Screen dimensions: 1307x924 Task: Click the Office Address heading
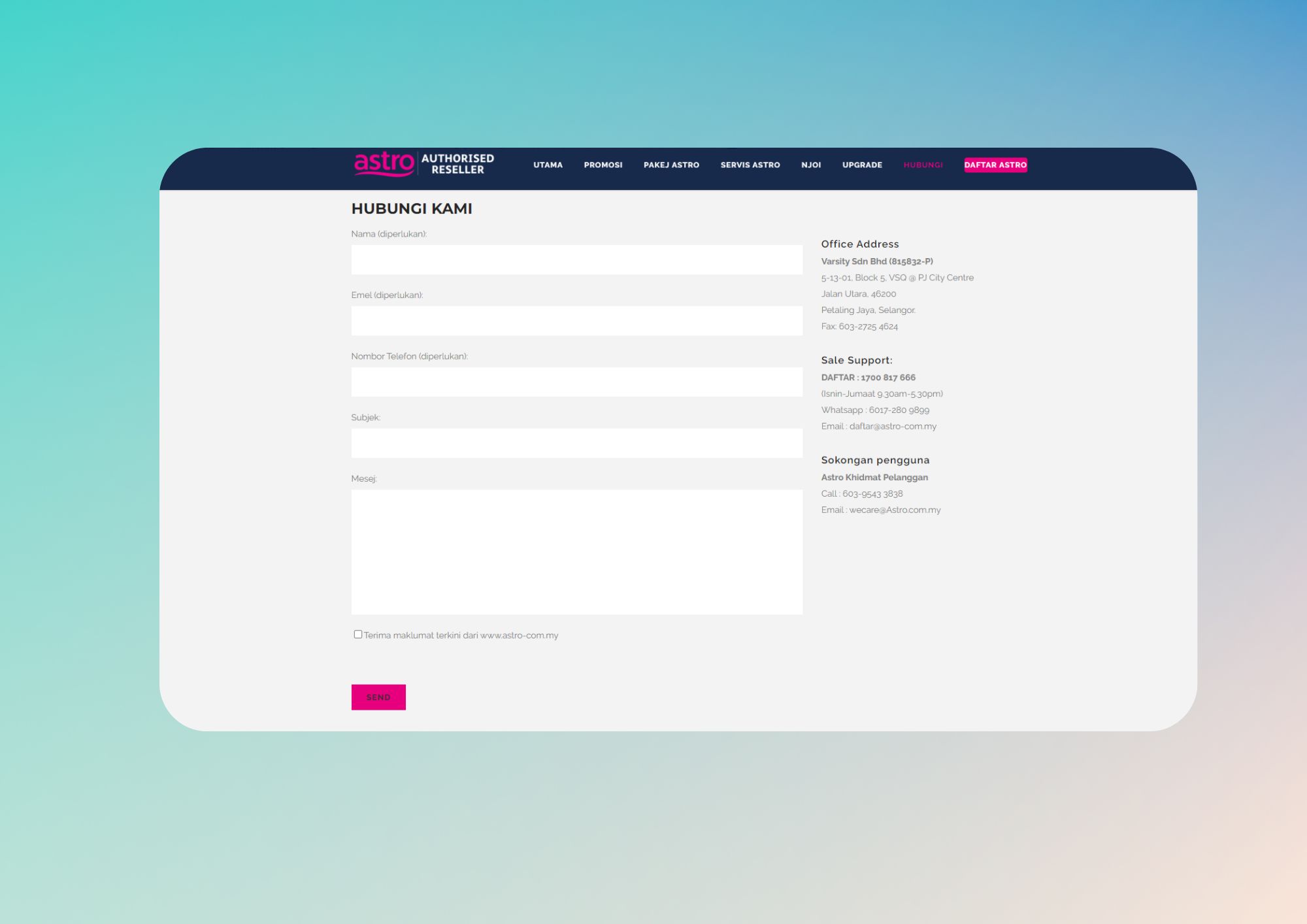(860, 244)
